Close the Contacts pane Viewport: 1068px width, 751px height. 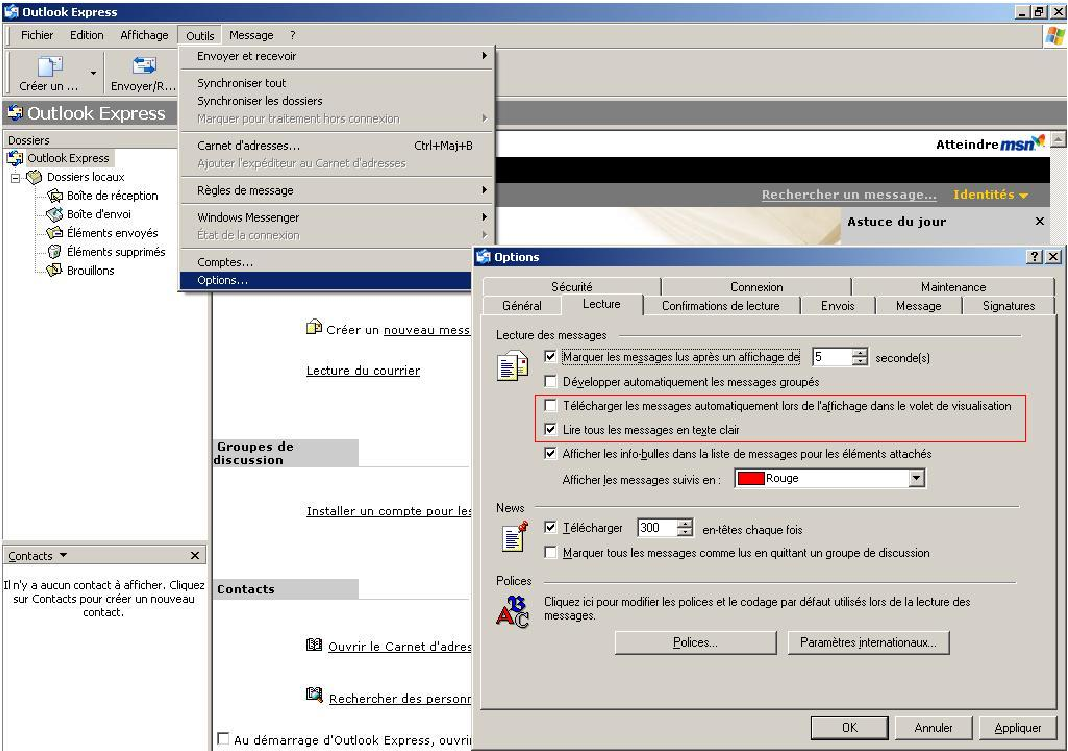(195, 556)
